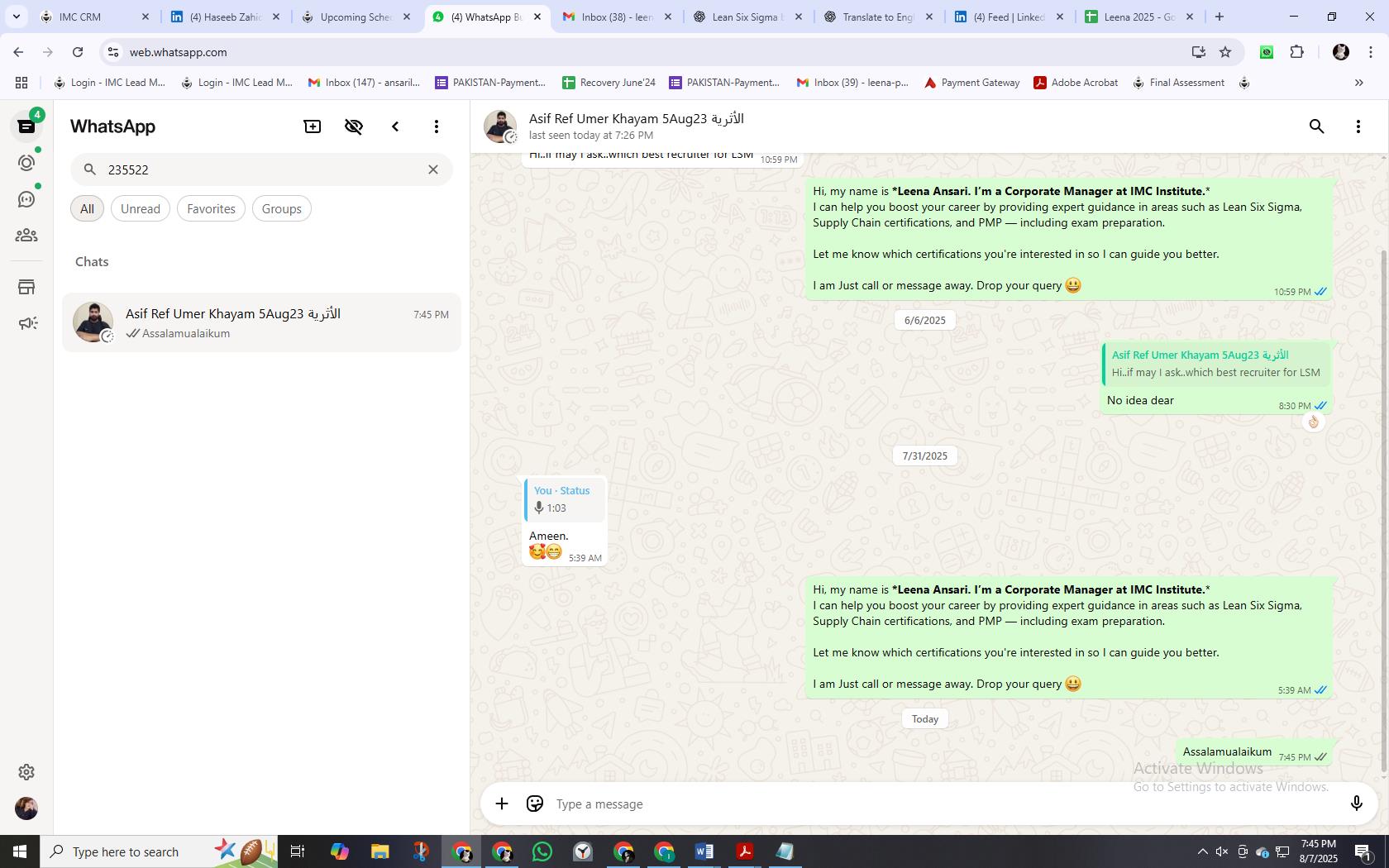Reload the WhatsApp page
Screen dimensions: 1389x868
pos(78,52)
